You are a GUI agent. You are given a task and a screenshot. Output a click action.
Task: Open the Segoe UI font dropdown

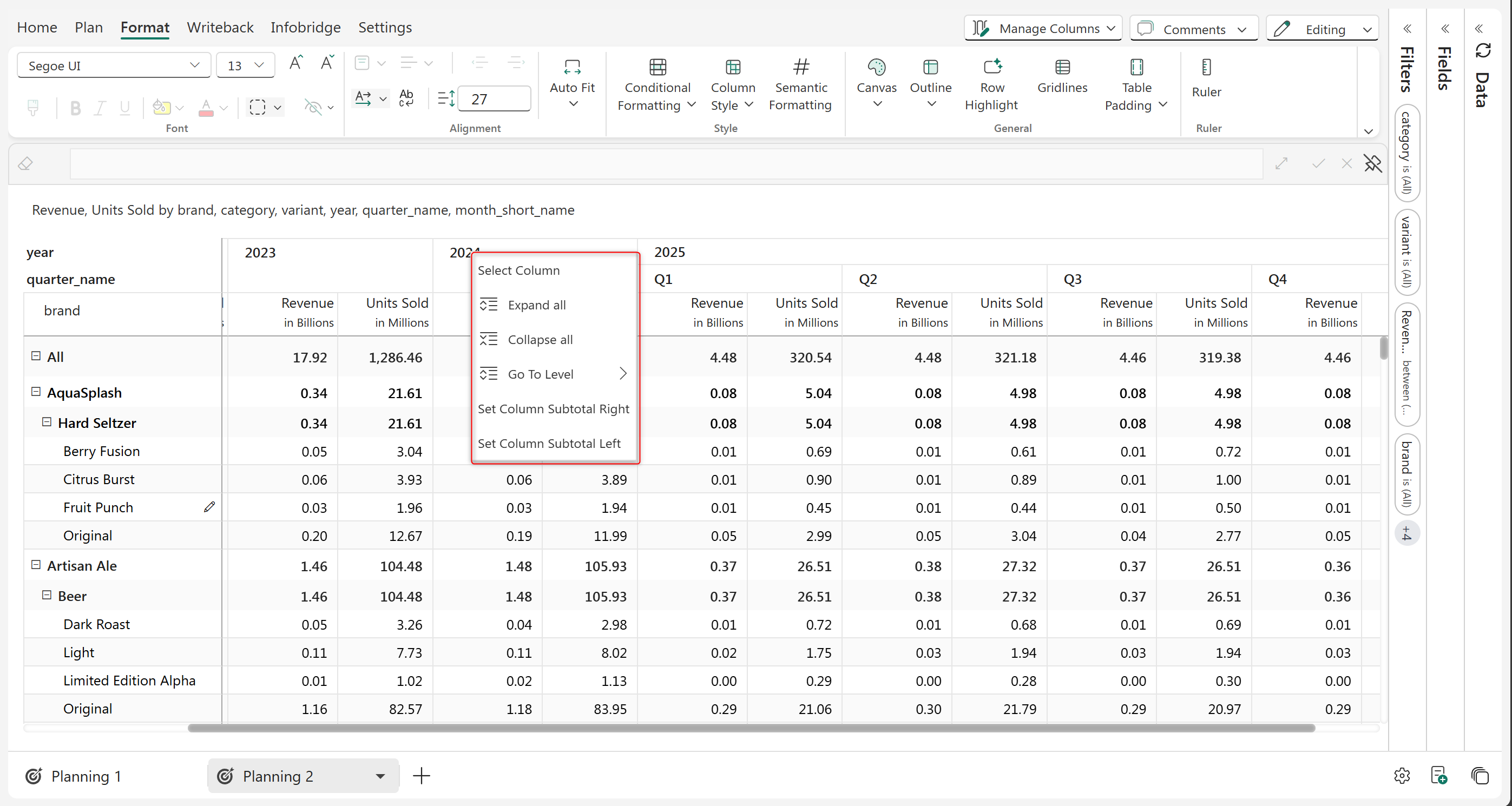114,65
